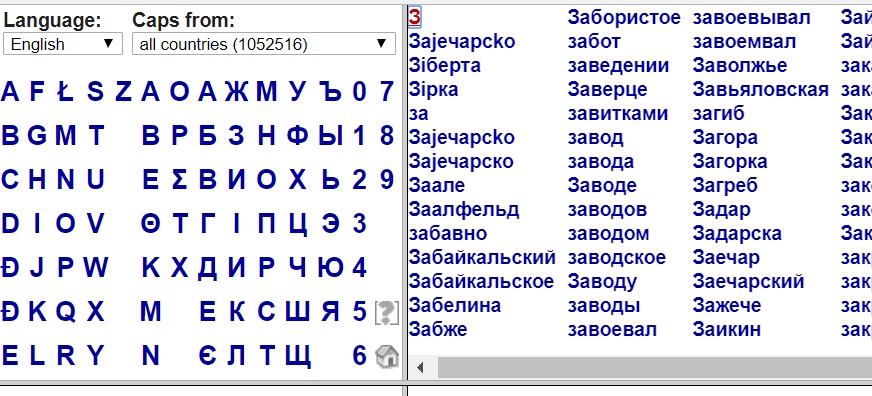Select the letter Ж in the alphabet grid
The height and width of the screenshot is (396, 872).
(x=236, y=92)
